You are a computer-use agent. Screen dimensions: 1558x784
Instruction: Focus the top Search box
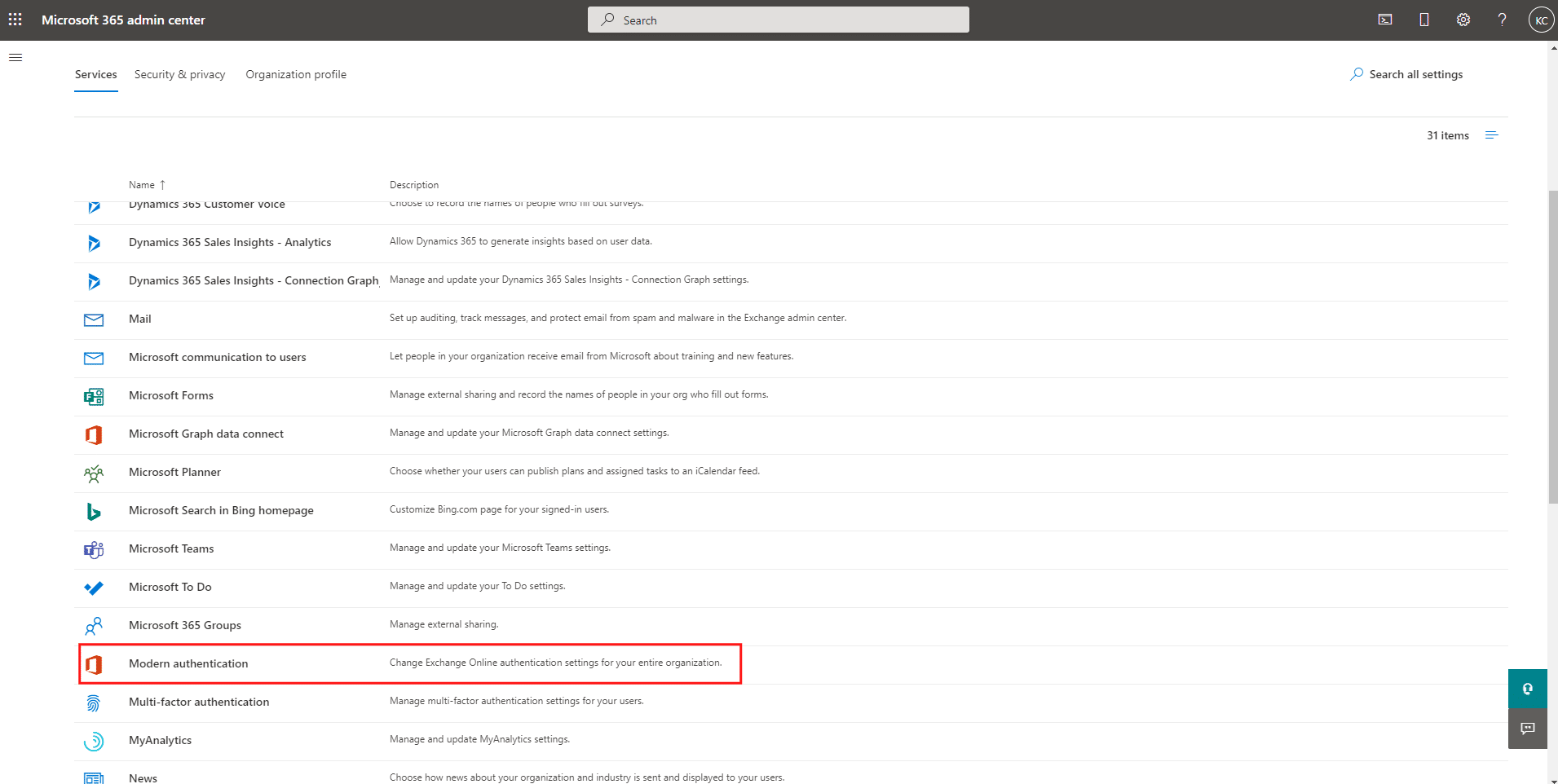779,20
